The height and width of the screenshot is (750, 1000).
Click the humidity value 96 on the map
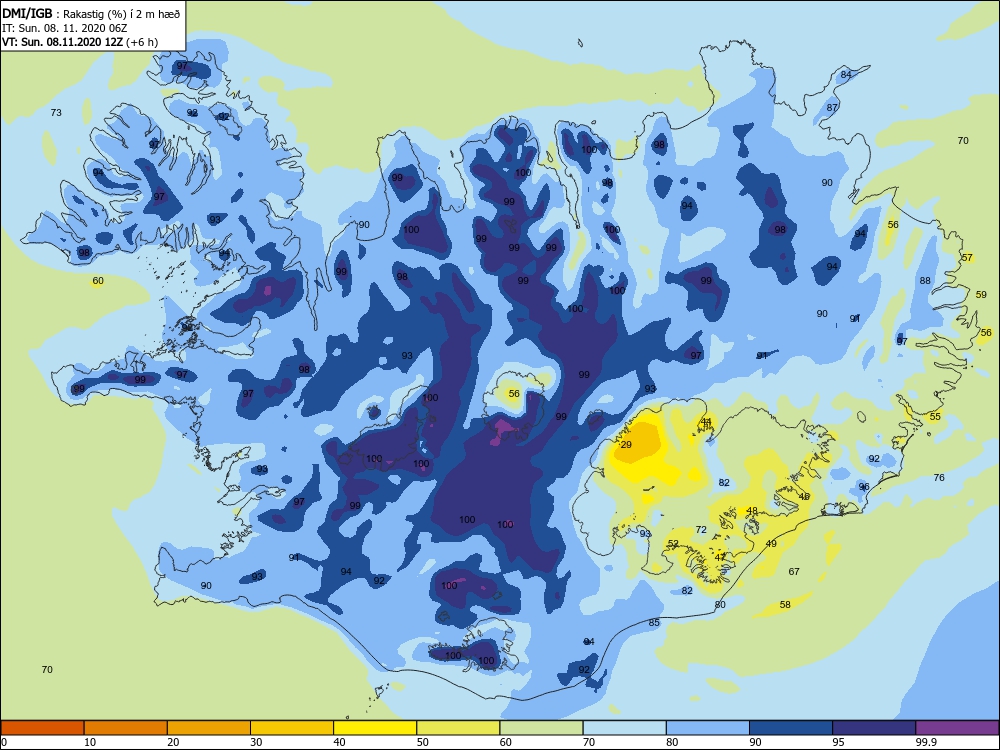(864, 486)
